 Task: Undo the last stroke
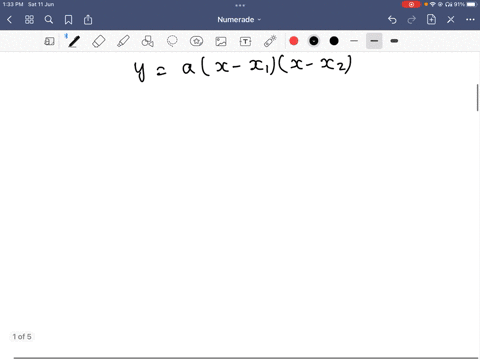392,20
